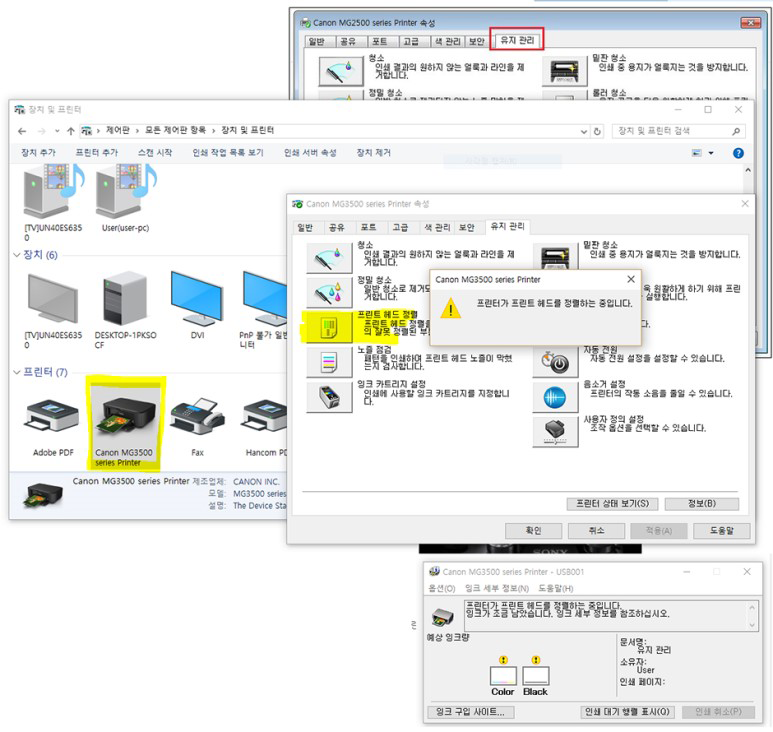Click 장치 제거 toolbar item
The image size is (773, 732).
pyautogui.click(x=374, y=152)
